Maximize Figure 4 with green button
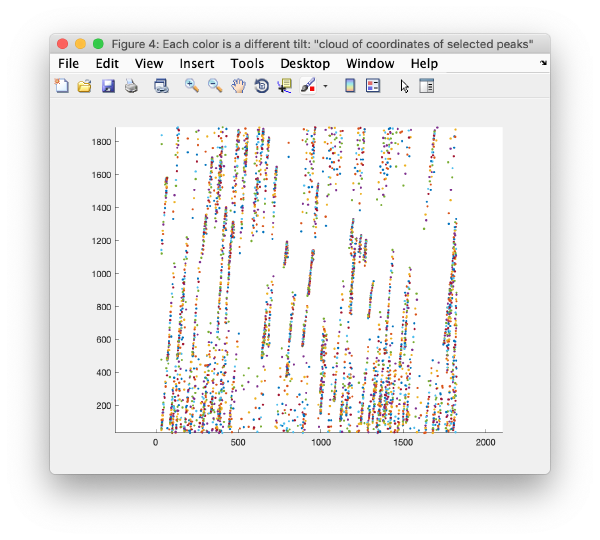The height and width of the screenshot is (540, 600). [x=98, y=44]
